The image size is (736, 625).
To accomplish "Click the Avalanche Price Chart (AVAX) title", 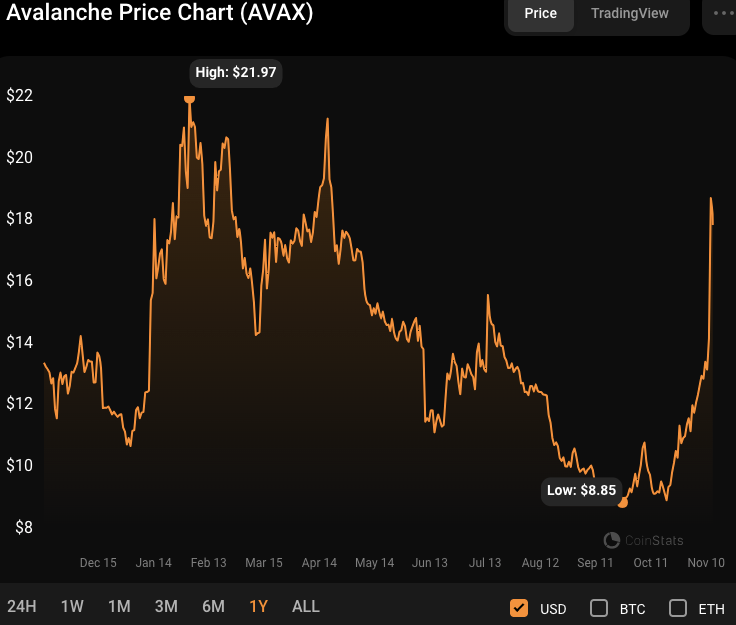I will (159, 13).
